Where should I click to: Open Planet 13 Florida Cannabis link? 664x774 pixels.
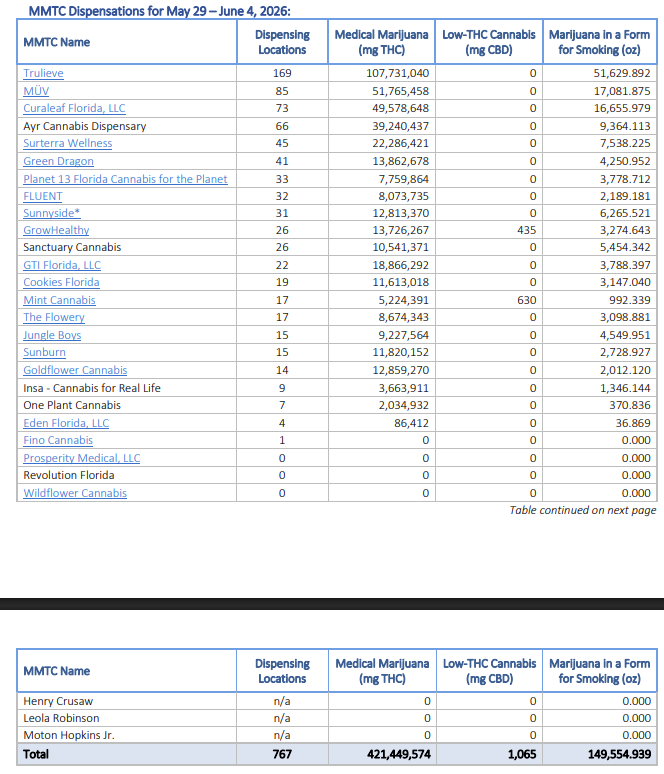(x=125, y=179)
